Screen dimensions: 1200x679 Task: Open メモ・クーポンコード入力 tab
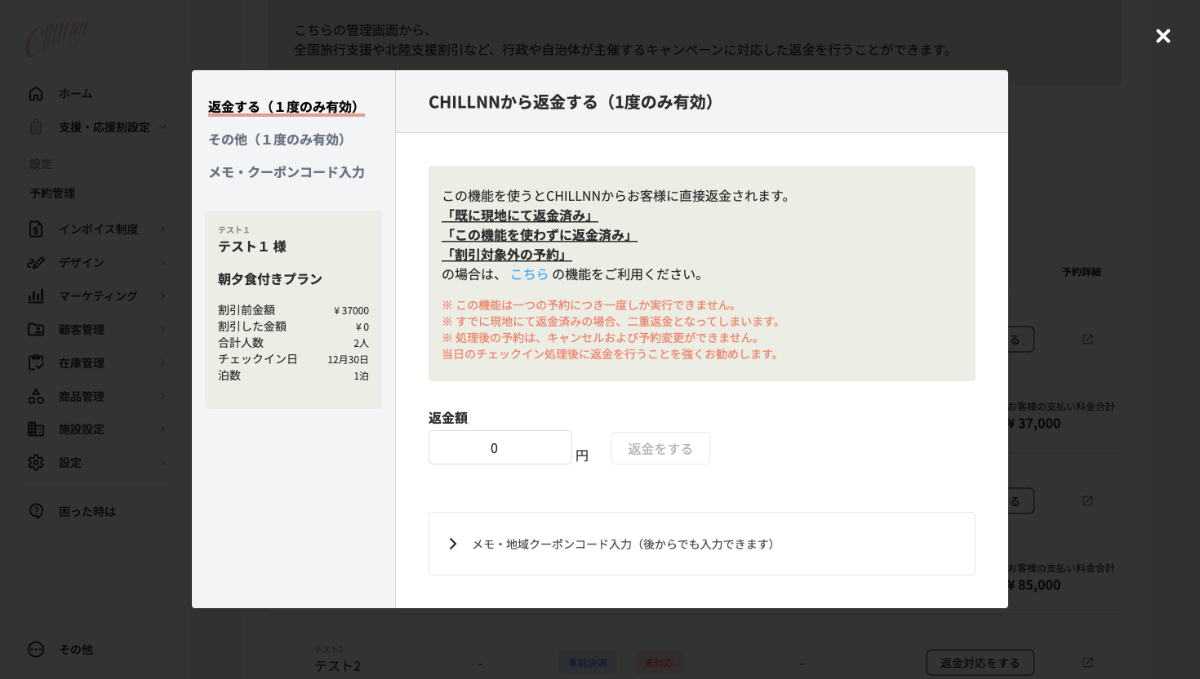pyautogui.click(x=286, y=172)
